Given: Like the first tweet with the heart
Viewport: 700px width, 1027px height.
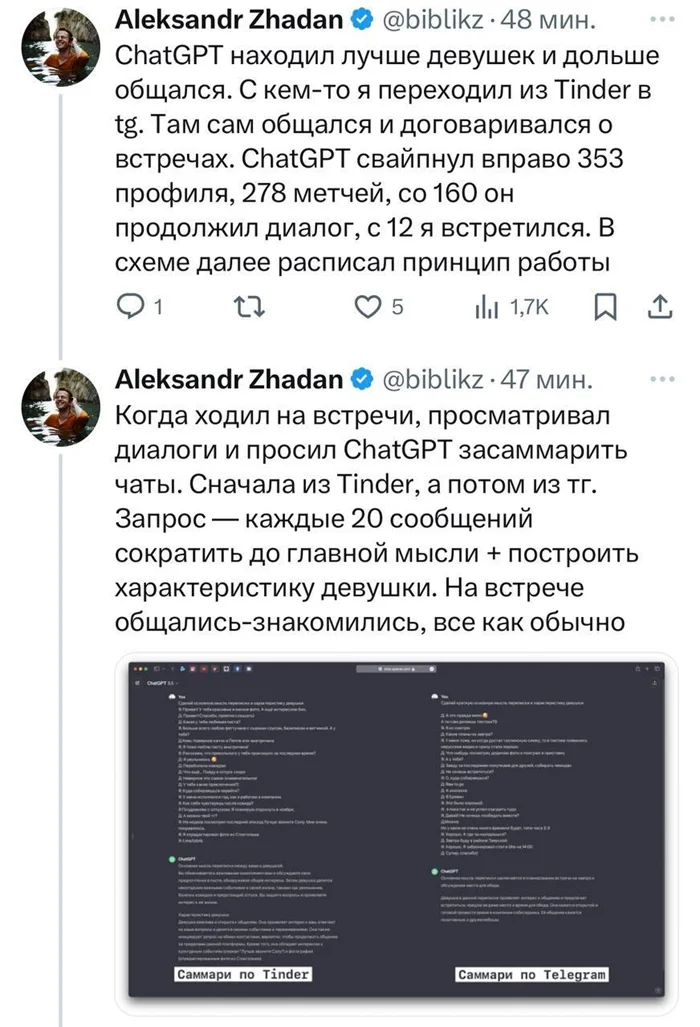Looking at the screenshot, I should click(371, 308).
